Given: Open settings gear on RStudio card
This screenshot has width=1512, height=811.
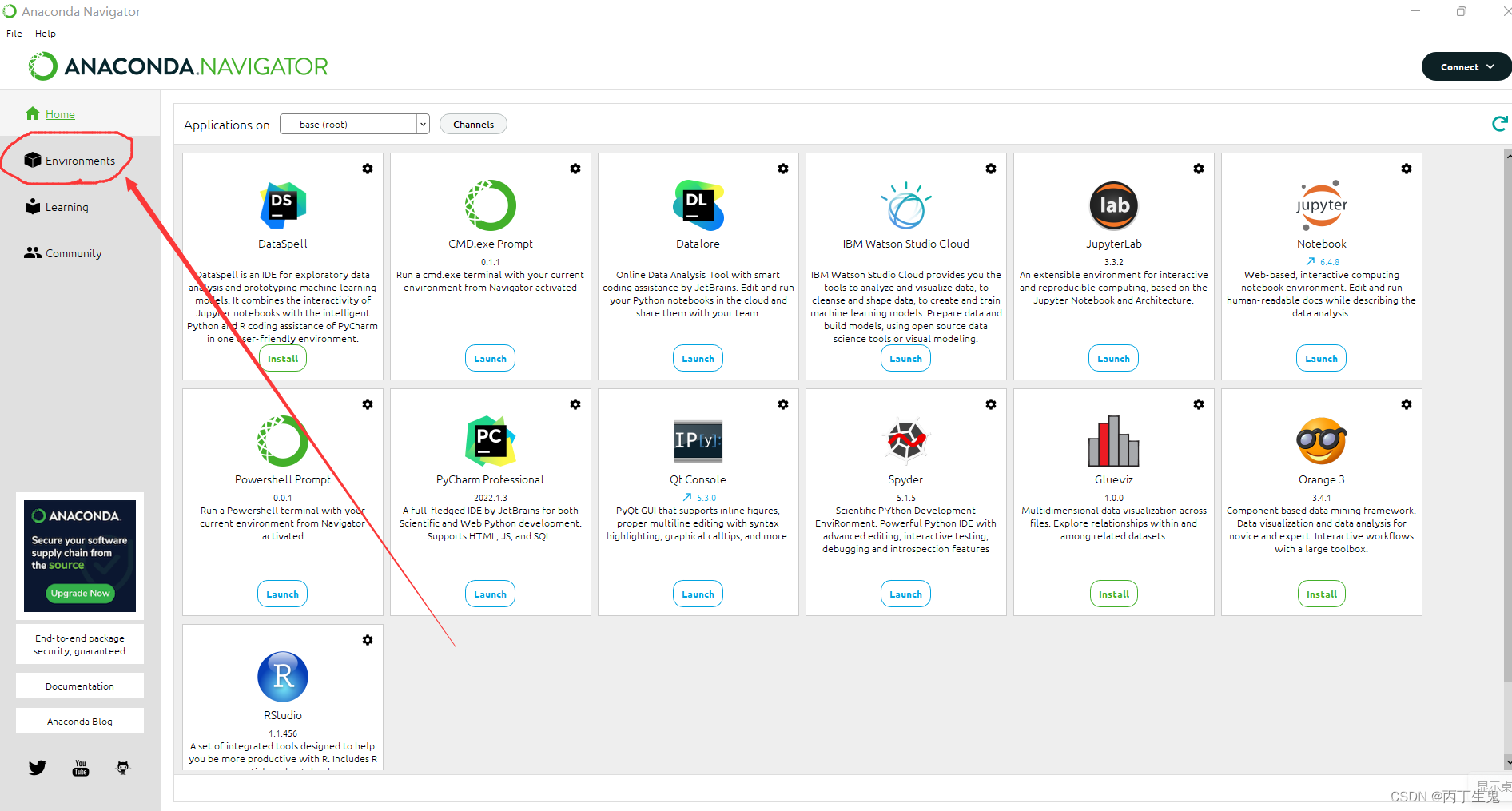Looking at the screenshot, I should [368, 640].
